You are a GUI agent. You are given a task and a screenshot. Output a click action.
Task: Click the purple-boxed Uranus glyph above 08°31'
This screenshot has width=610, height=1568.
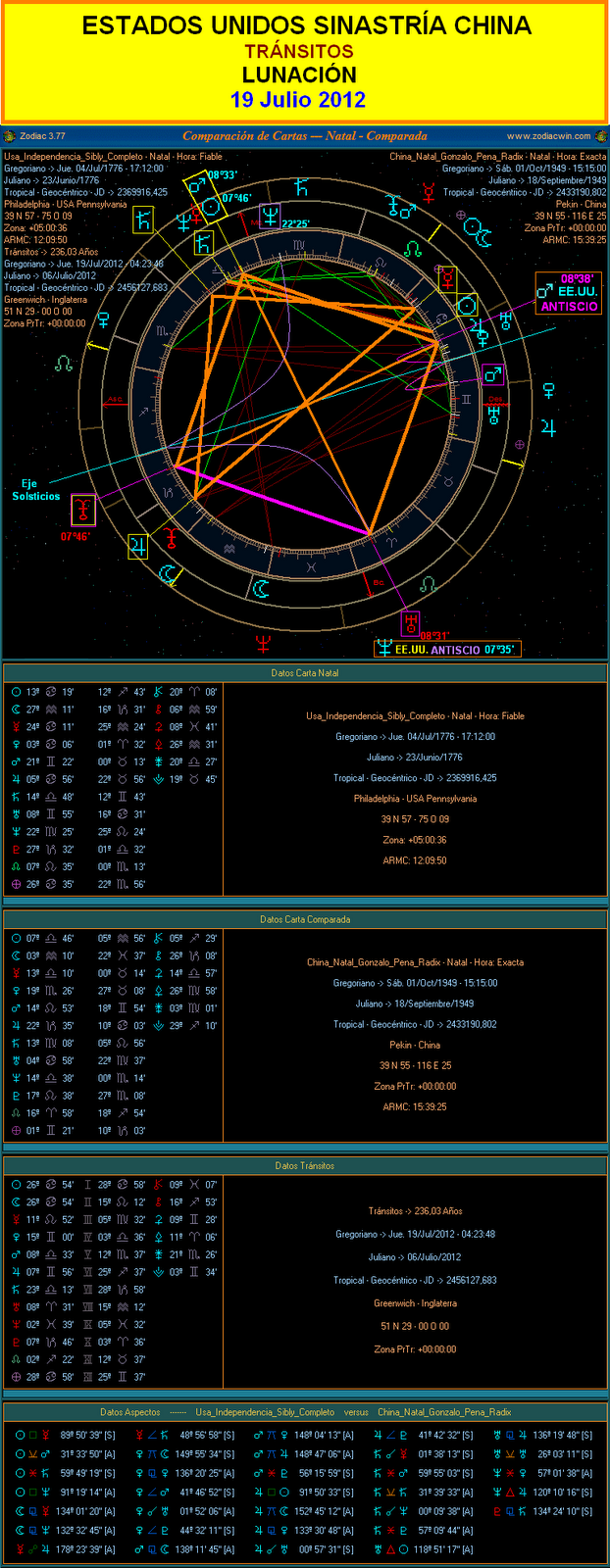(x=410, y=621)
